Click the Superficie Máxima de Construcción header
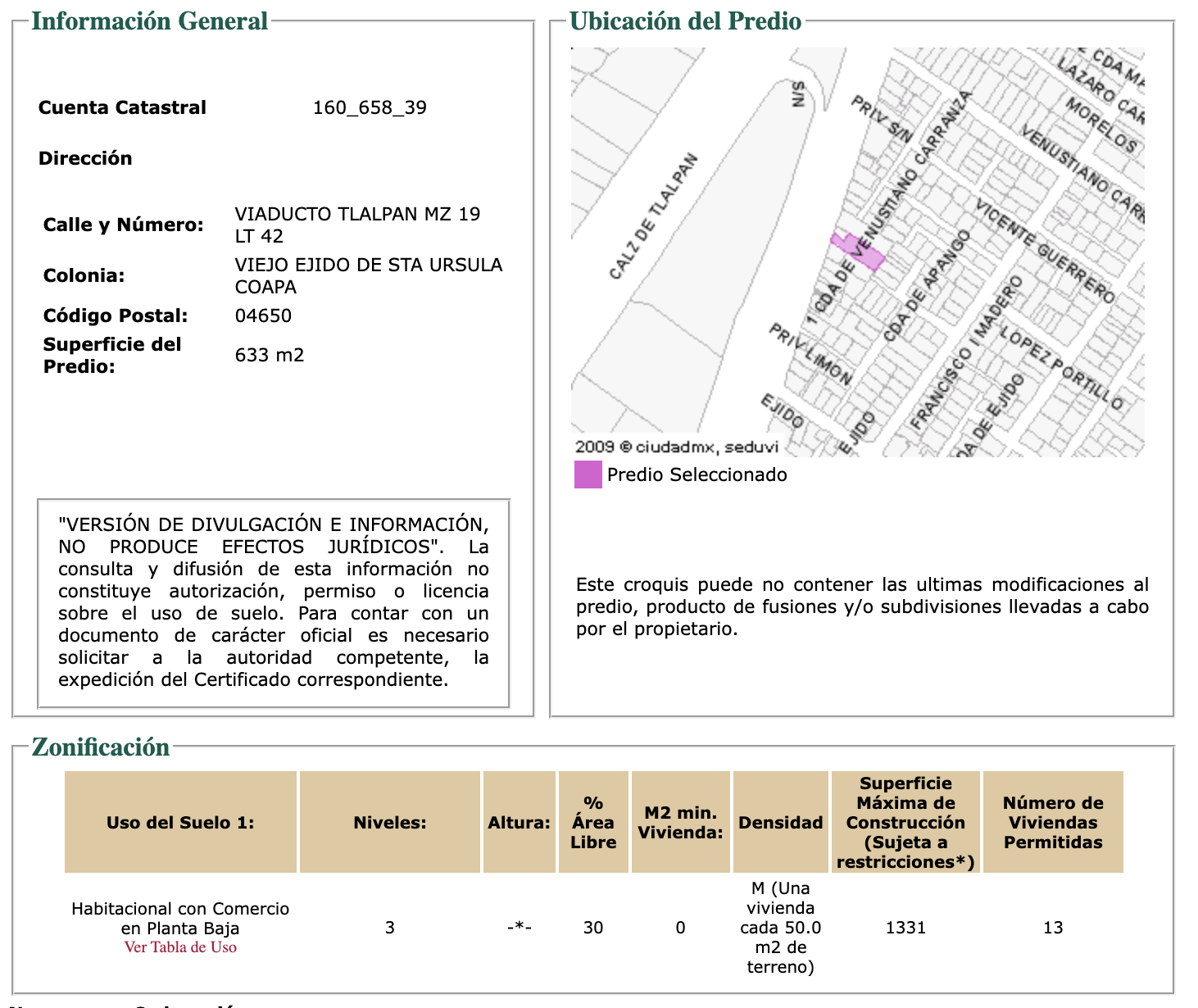The height and width of the screenshot is (1008, 1198). [x=905, y=823]
